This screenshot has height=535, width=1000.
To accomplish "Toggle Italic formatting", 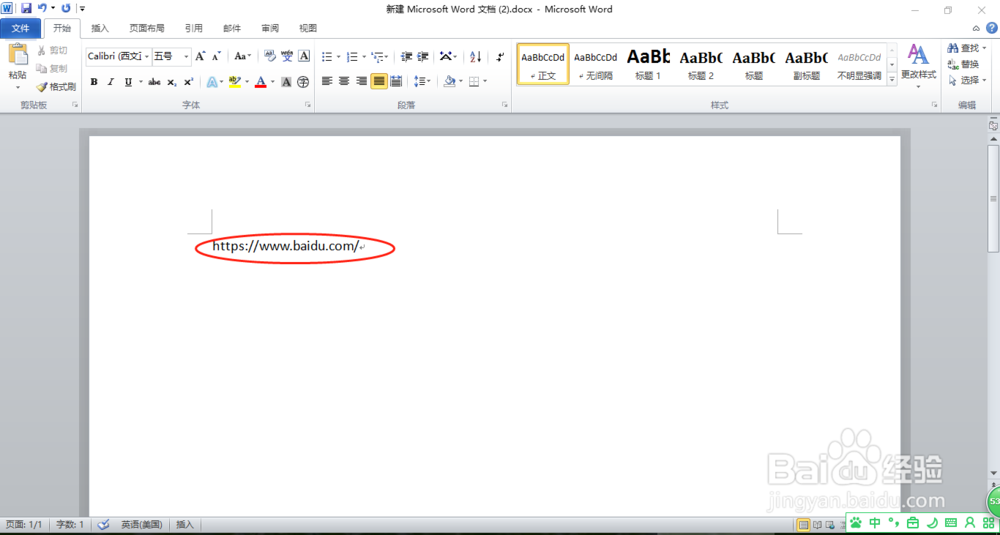I will coord(110,82).
